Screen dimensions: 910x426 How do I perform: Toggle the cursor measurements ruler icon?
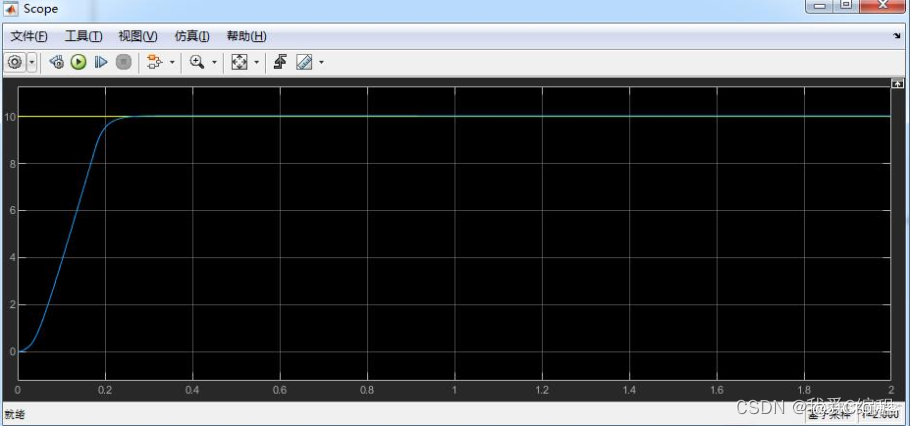[304, 62]
